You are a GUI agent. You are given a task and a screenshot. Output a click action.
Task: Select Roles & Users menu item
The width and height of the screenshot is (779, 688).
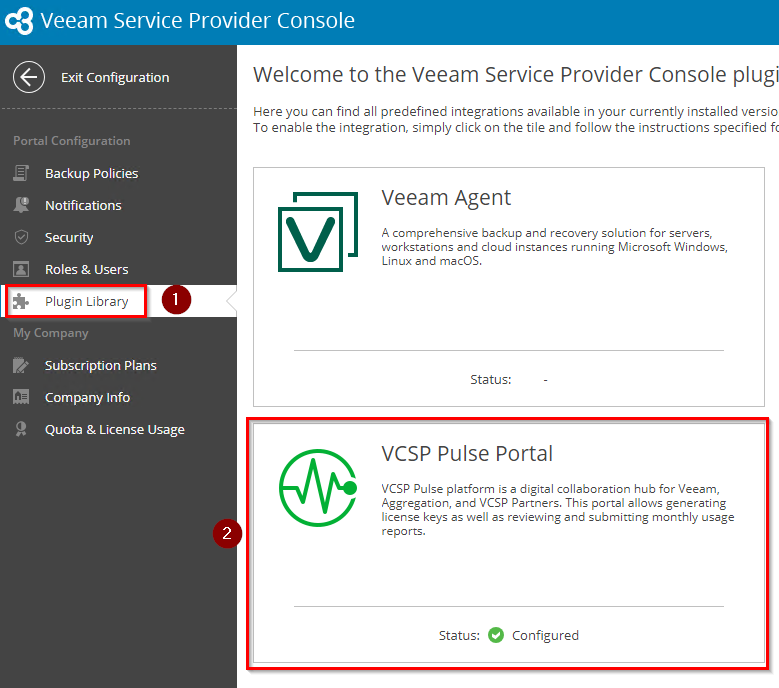[86, 269]
